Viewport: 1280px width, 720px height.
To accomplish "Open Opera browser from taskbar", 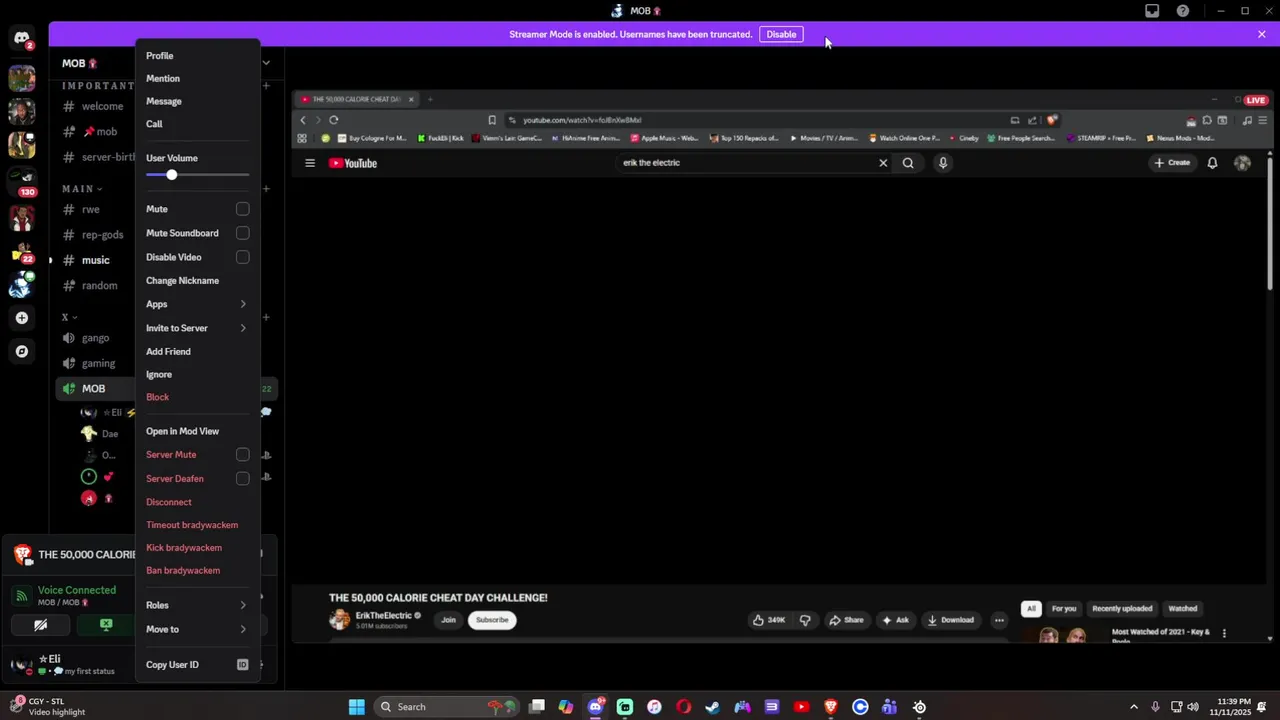I will click(x=683, y=707).
